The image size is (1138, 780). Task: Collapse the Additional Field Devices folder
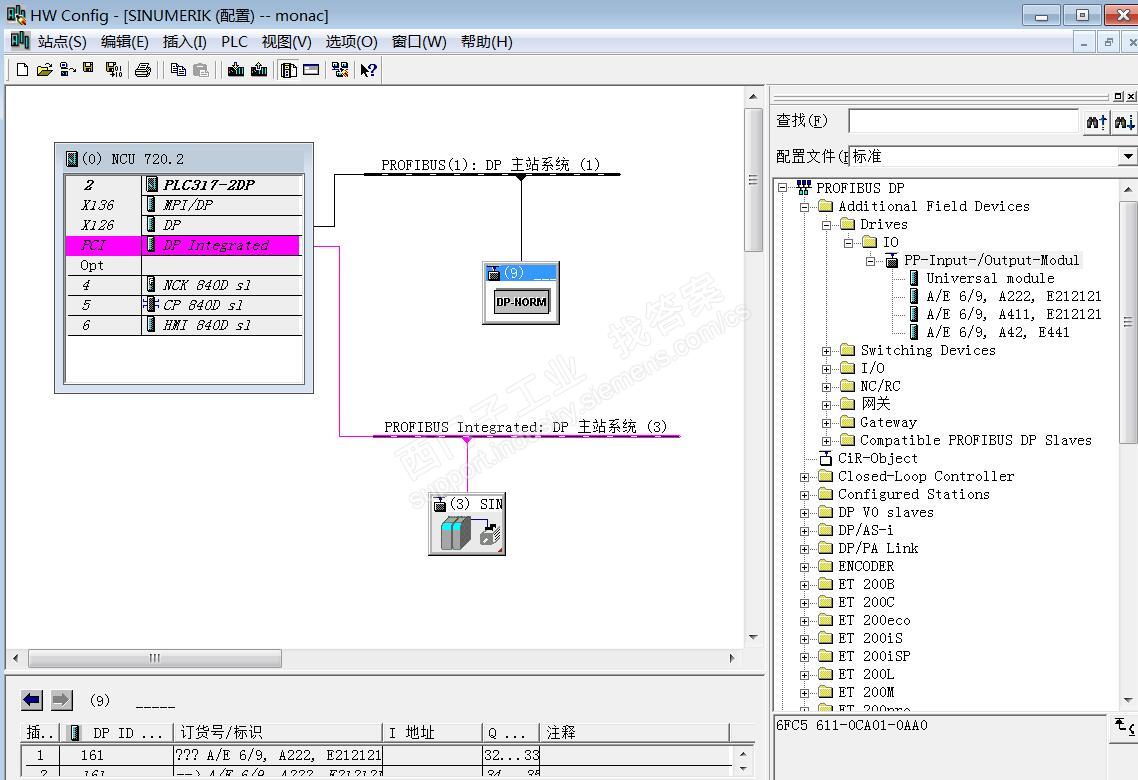point(804,207)
